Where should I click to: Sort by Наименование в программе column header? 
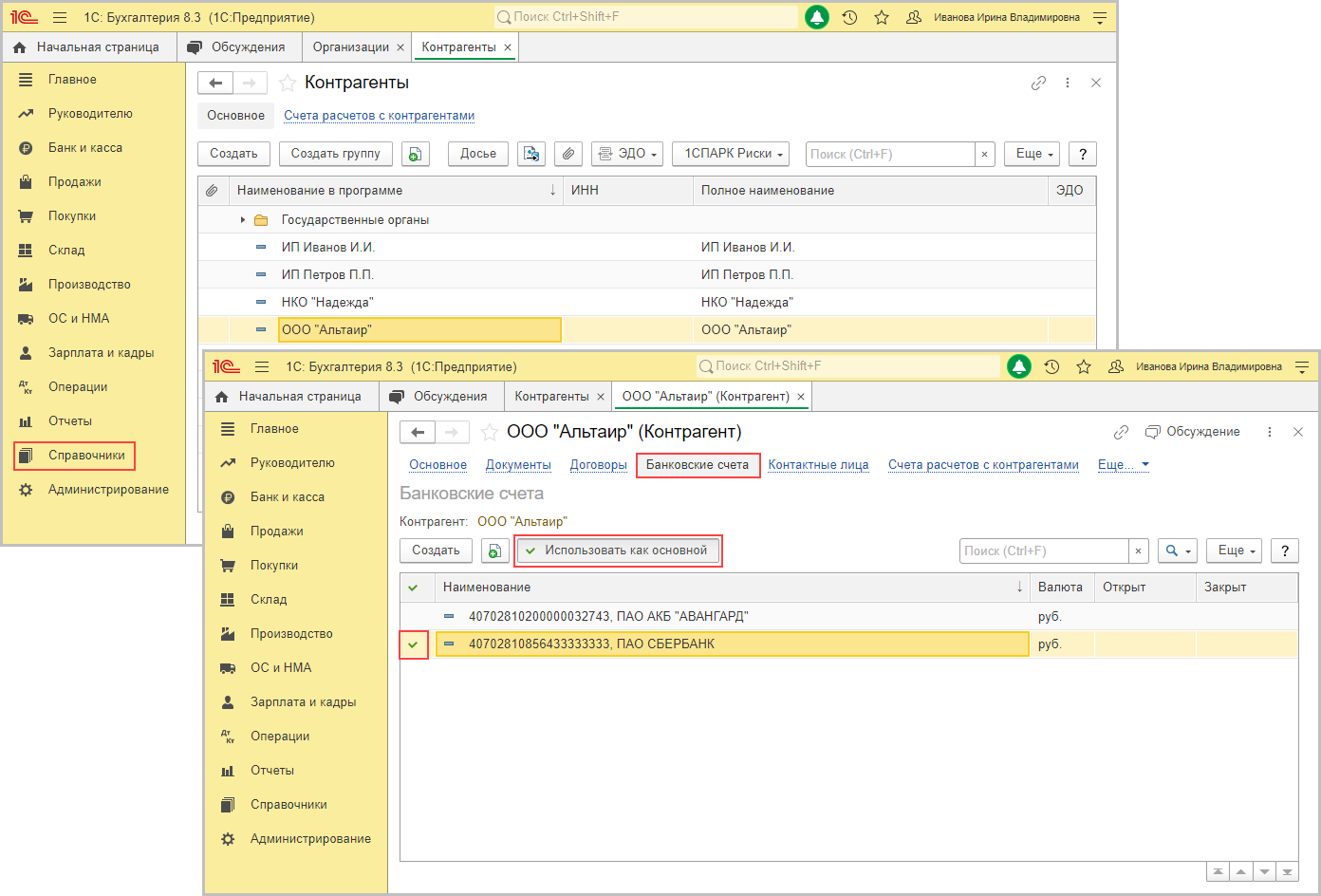pos(396,191)
